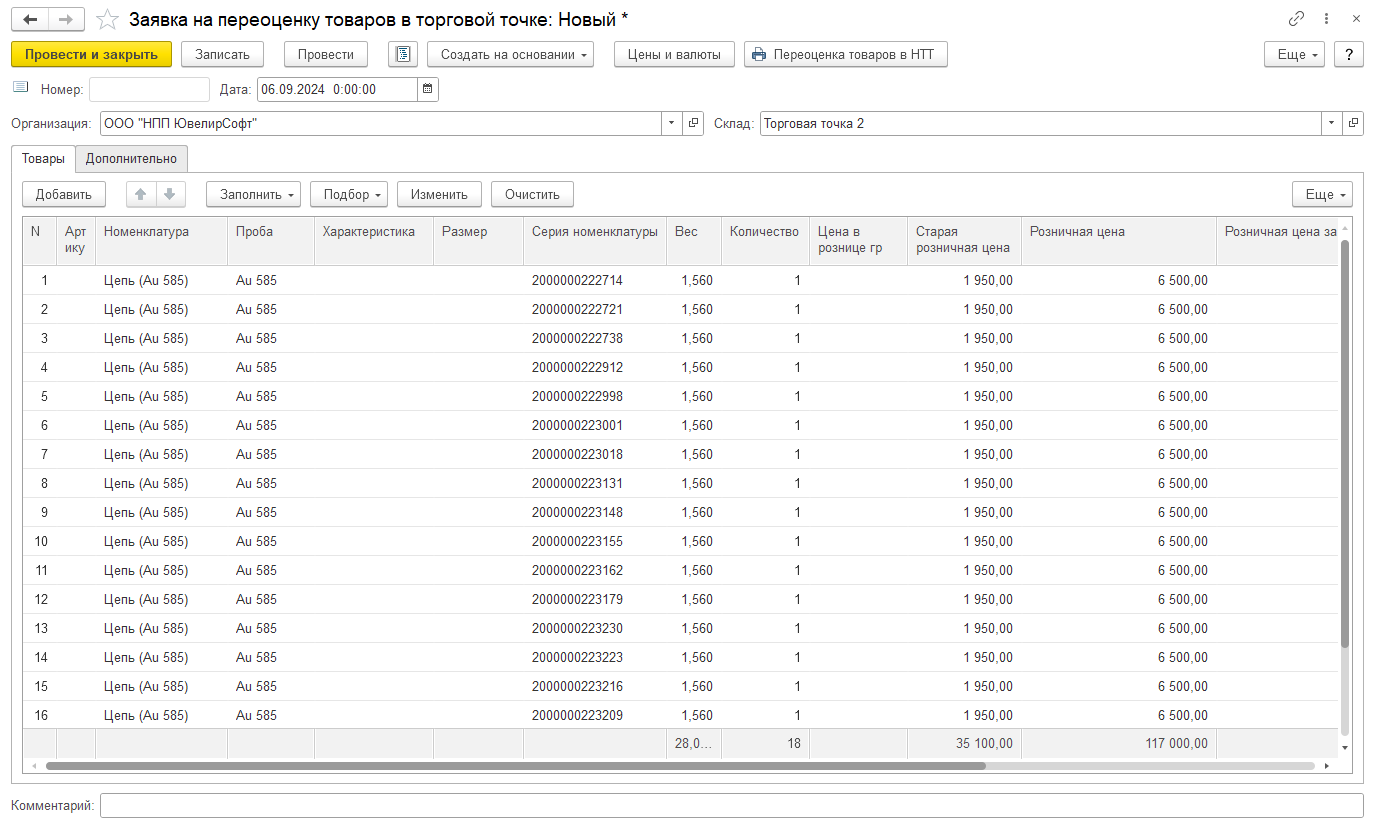Click the horizontal scrollbar of the table
Viewport: 1376px width, 827px height.
click(x=515, y=766)
